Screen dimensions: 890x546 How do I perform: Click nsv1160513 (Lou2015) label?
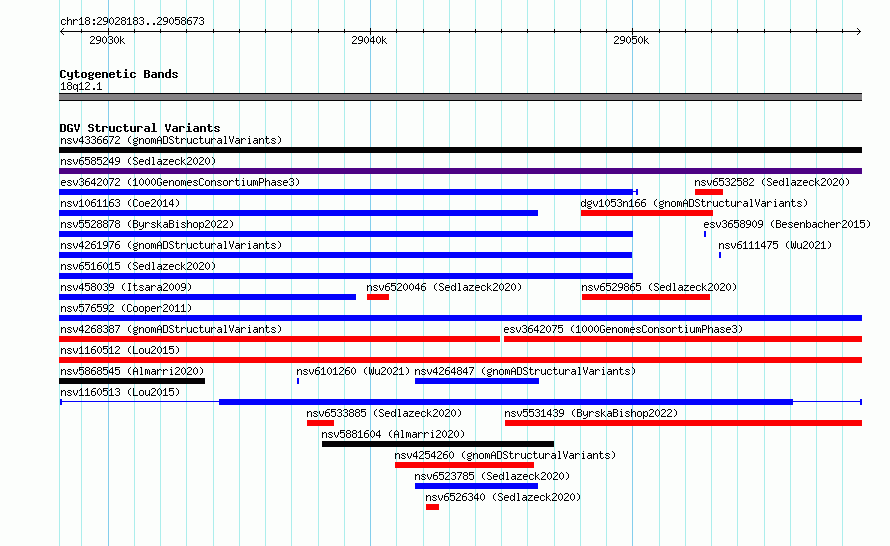tap(120, 392)
